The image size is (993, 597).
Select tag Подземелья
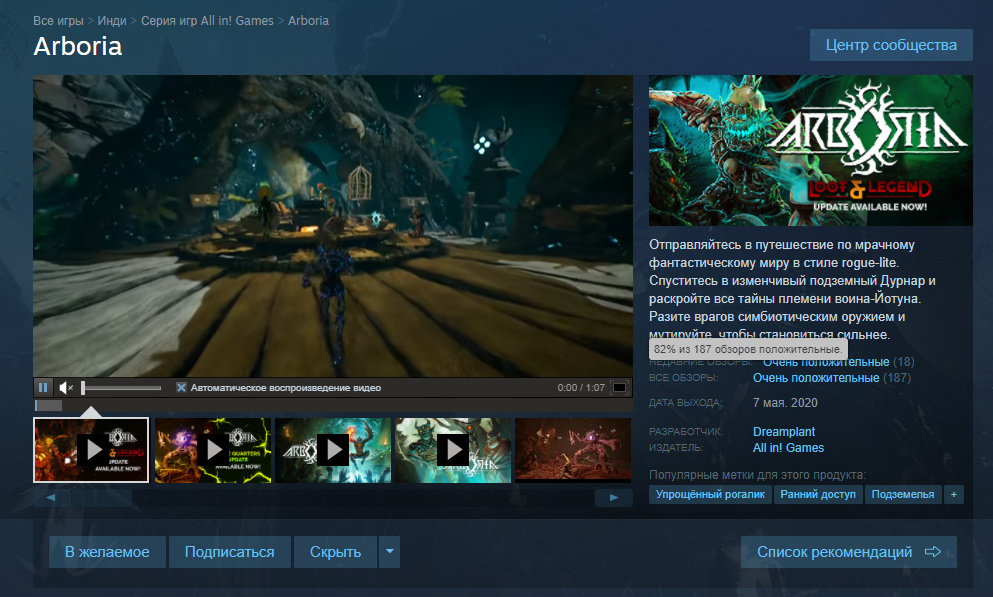click(902, 494)
